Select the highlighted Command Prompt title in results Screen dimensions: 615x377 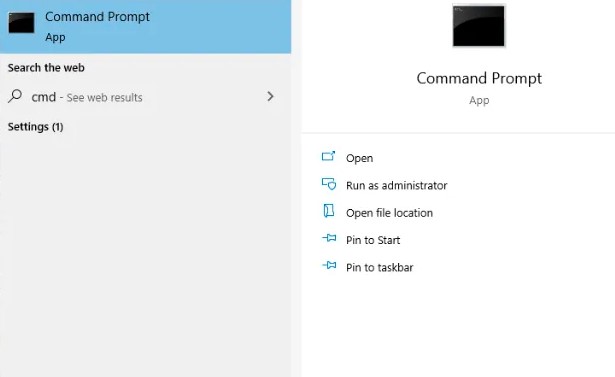pyautogui.click(x=97, y=17)
